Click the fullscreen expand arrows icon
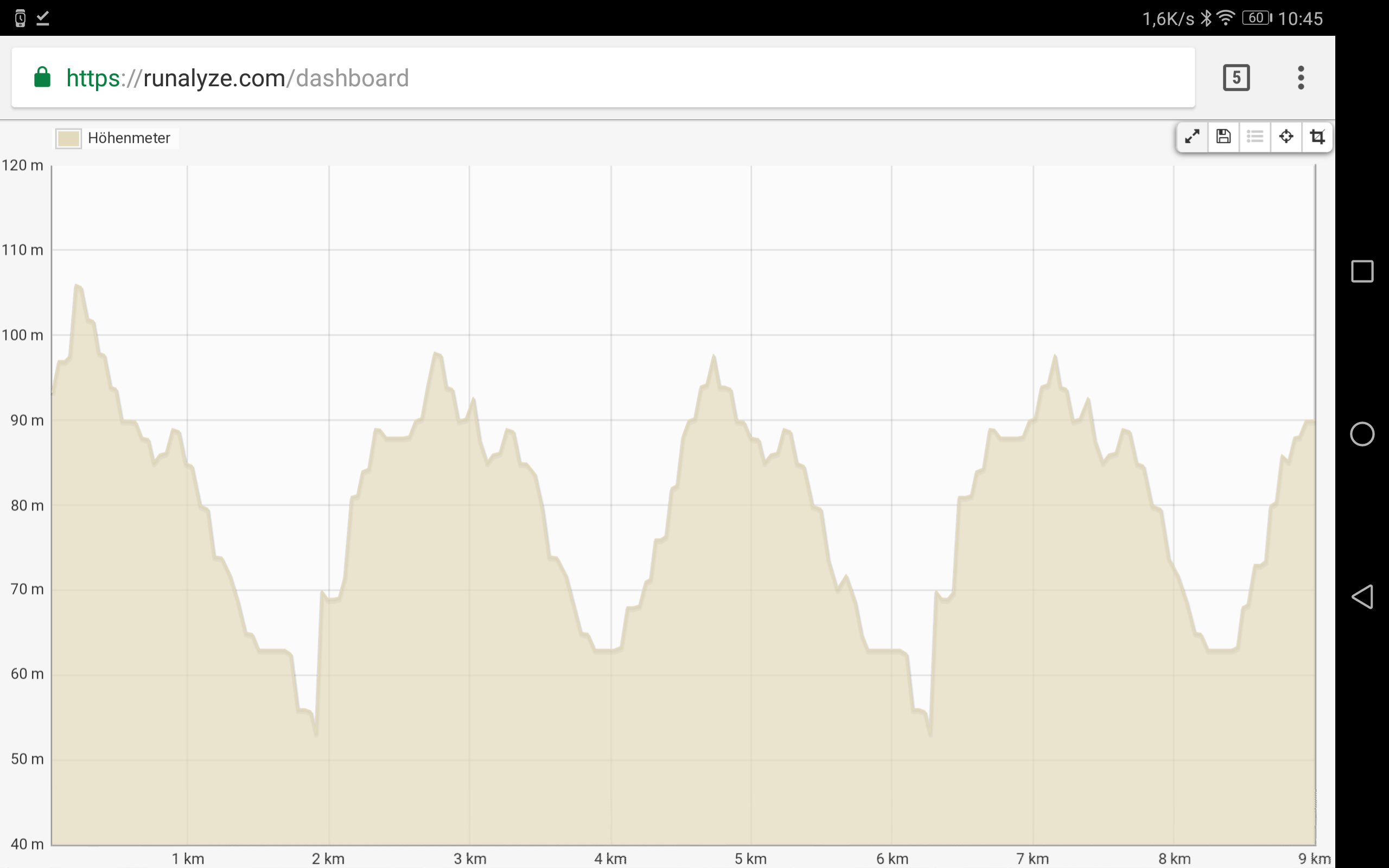The height and width of the screenshot is (868, 1389). tap(1192, 137)
